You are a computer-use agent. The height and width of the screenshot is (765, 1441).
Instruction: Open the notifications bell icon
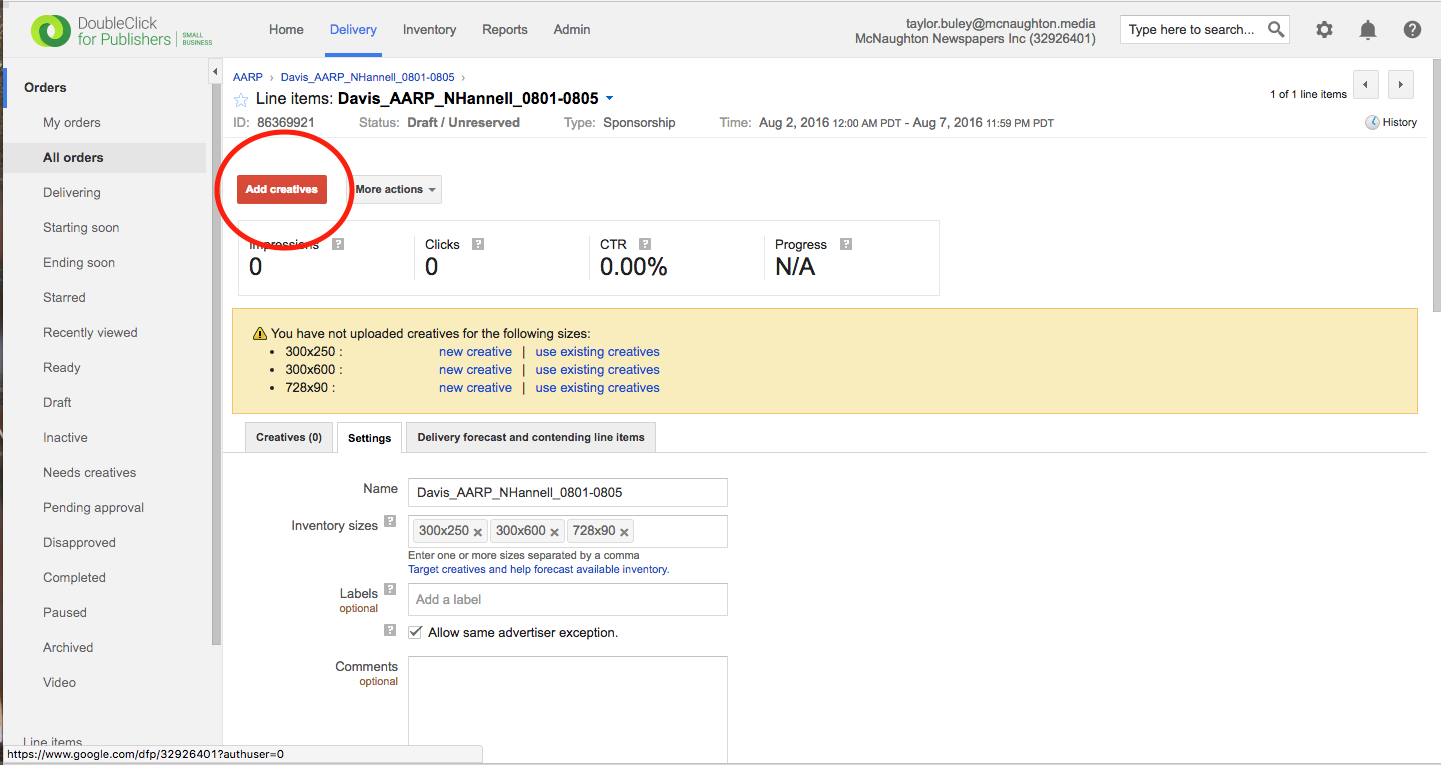[x=1368, y=29]
